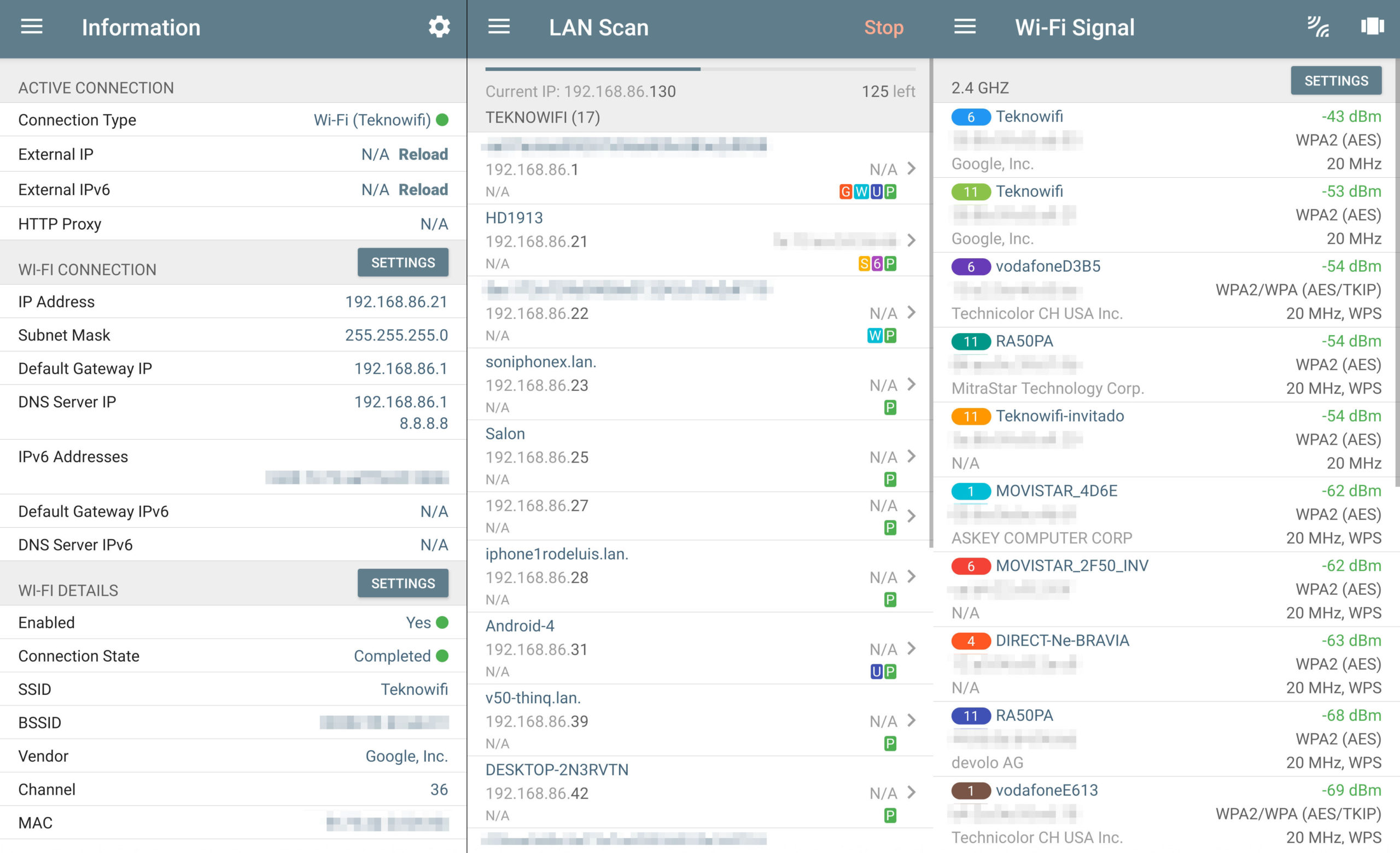
Task: Click the S badge on HD1913
Action: coord(864,264)
